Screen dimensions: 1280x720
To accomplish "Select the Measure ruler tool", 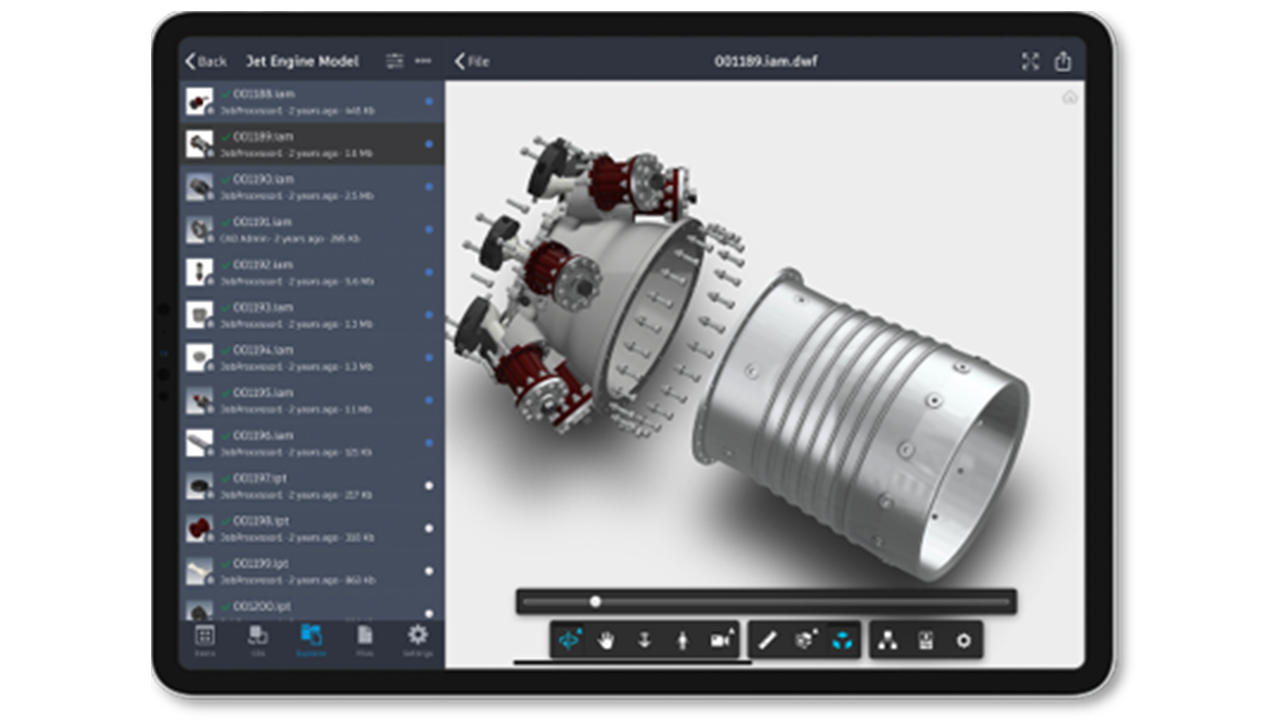I will coord(767,641).
